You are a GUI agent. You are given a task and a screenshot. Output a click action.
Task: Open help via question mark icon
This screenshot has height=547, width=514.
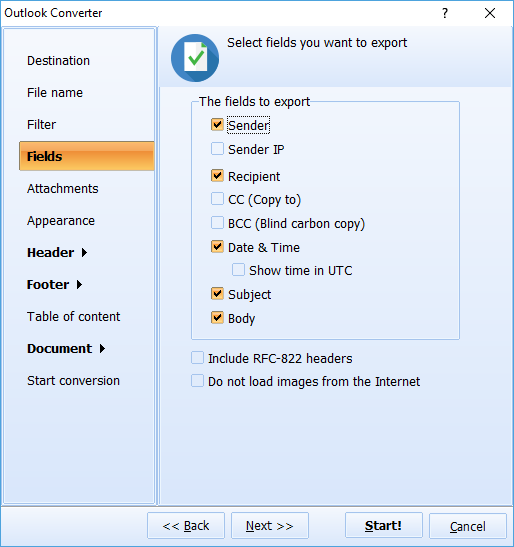point(445,13)
